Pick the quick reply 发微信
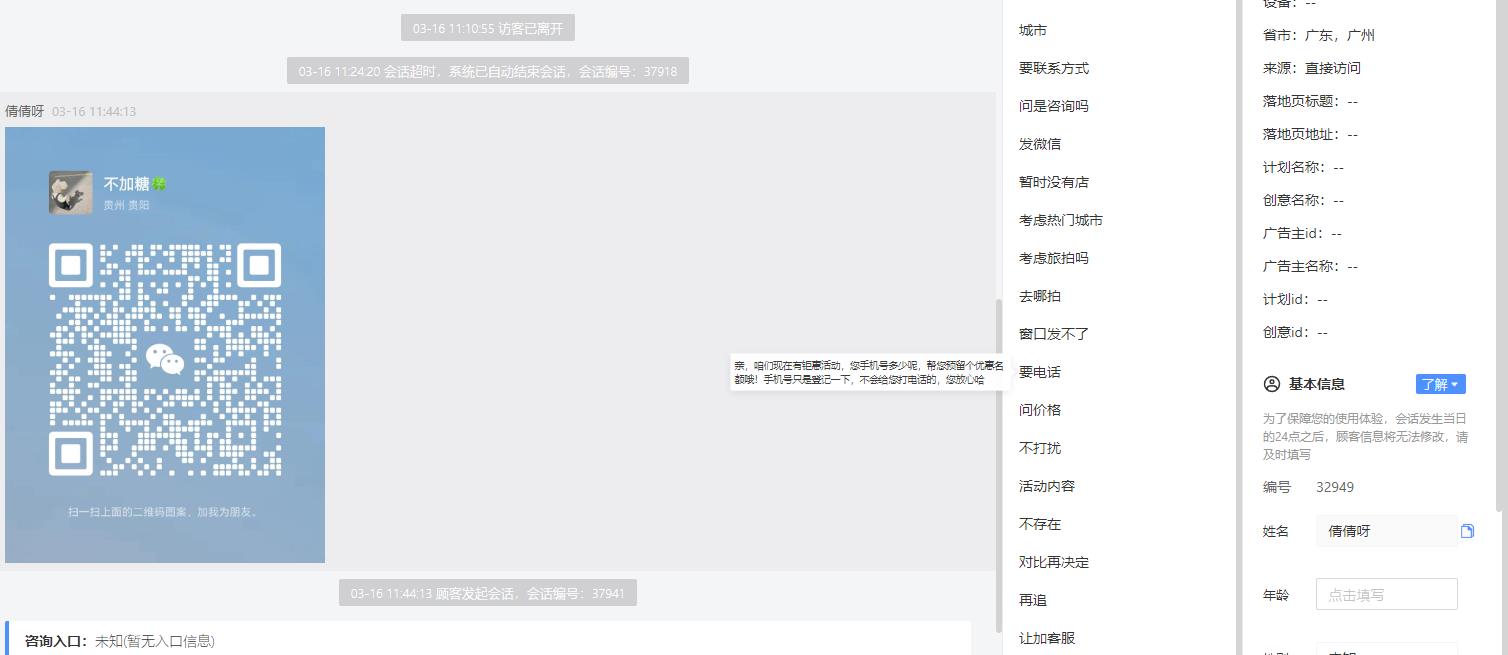The width and height of the screenshot is (1508, 655). 1040,144
